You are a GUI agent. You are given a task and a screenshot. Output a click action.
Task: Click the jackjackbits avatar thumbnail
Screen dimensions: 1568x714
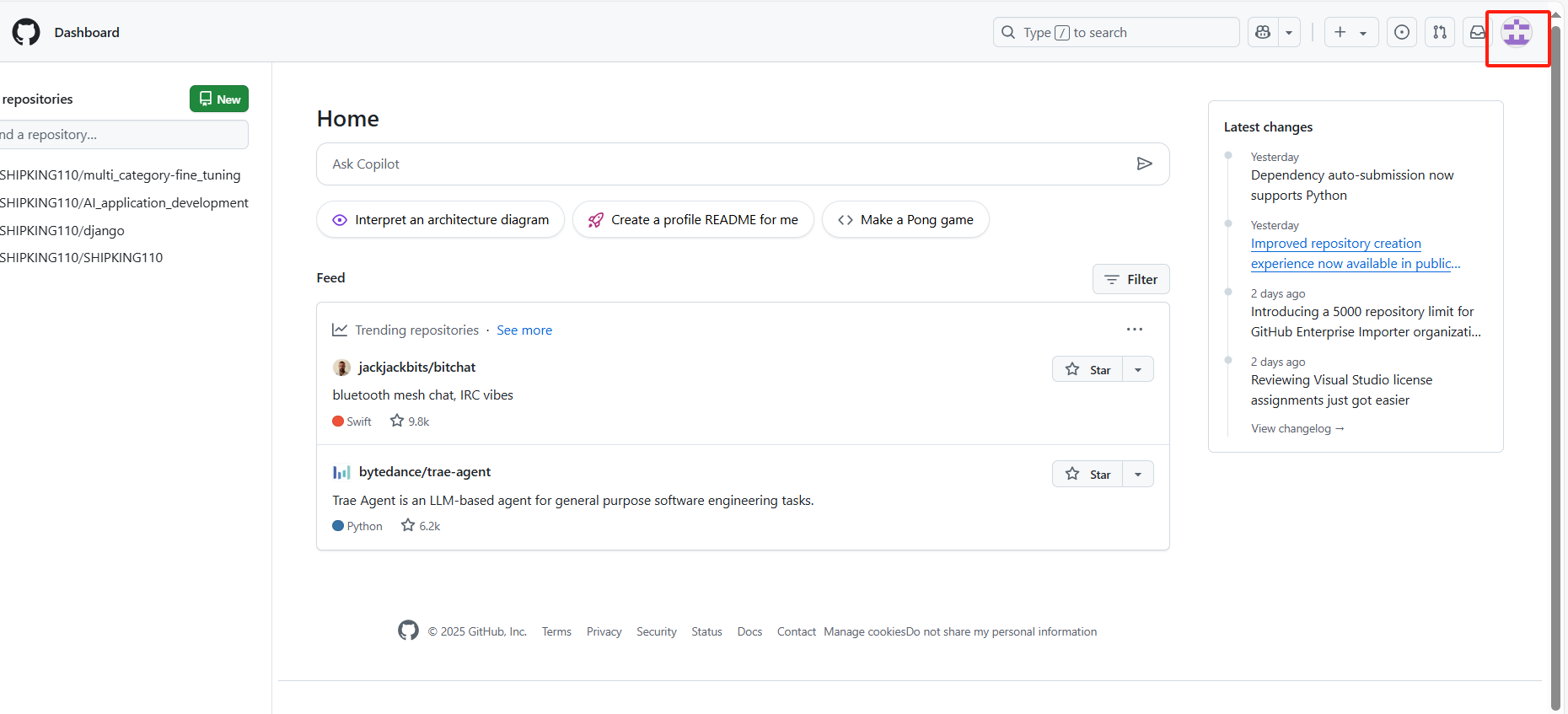[x=341, y=368]
